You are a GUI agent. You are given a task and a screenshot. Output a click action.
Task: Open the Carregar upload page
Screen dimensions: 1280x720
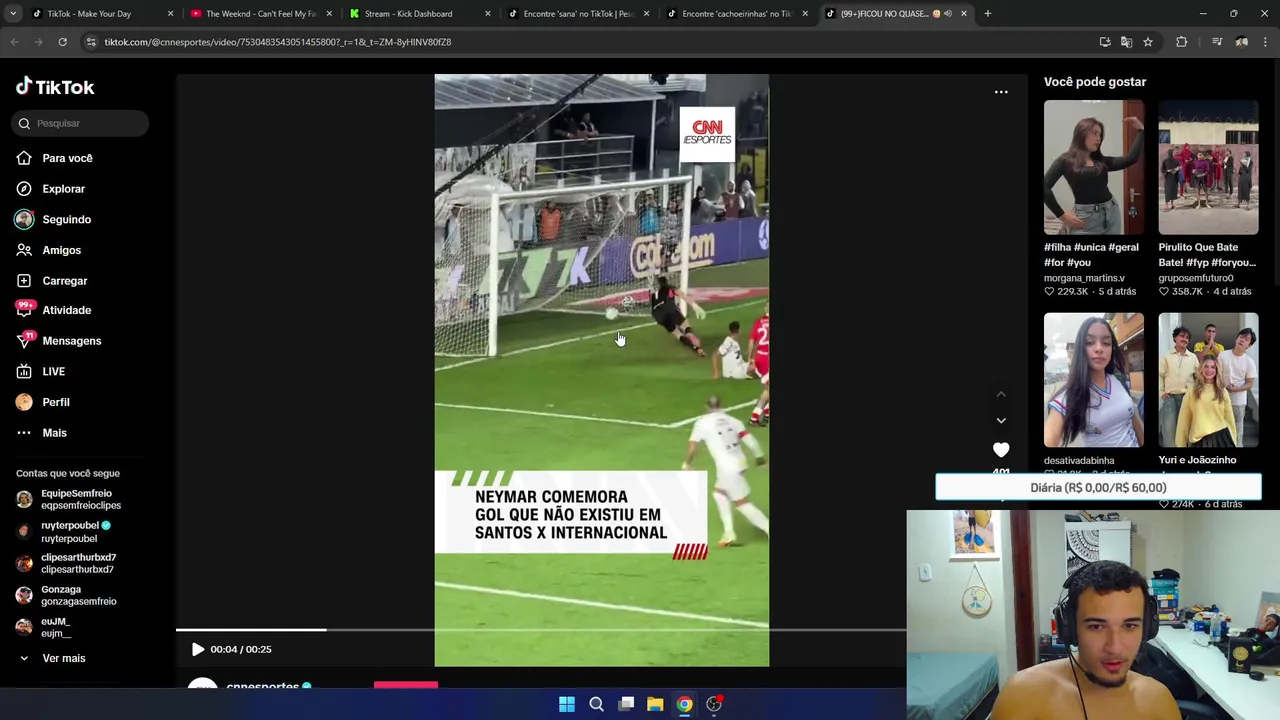(64, 281)
